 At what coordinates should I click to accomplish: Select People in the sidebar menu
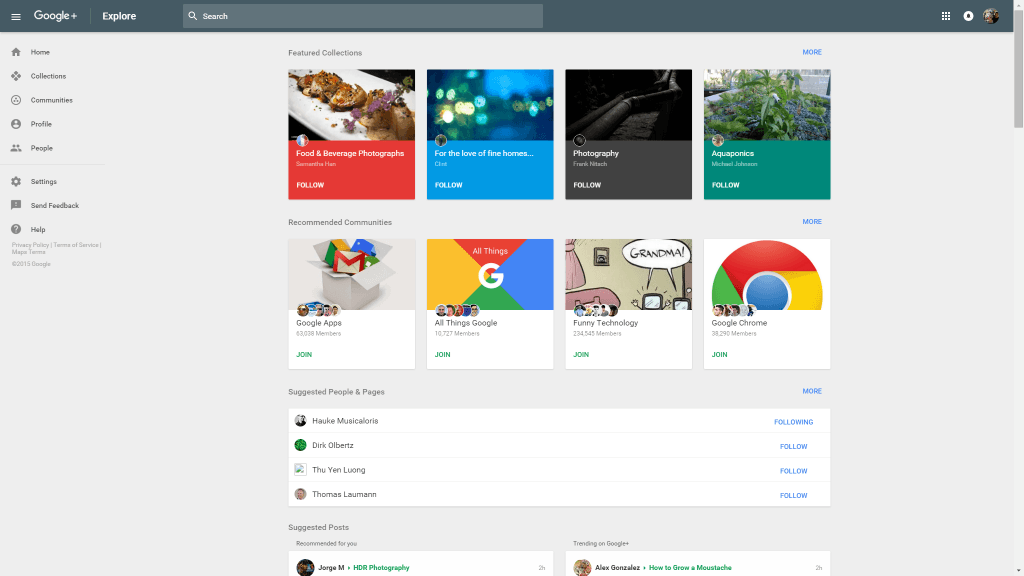point(41,148)
